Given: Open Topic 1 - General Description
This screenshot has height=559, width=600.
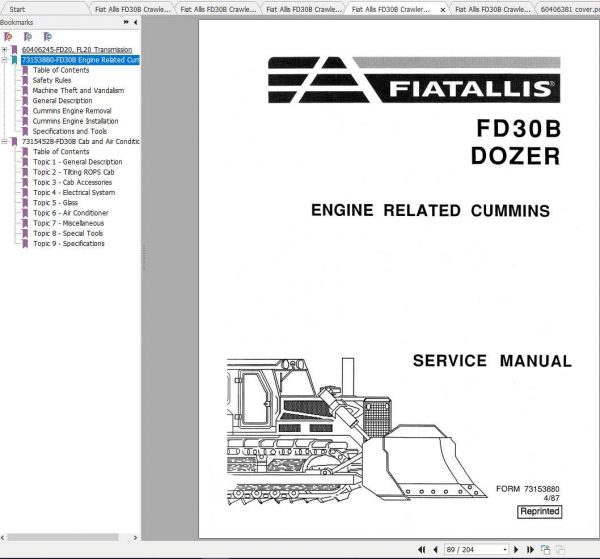Looking at the screenshot, I should coord(78,162).
